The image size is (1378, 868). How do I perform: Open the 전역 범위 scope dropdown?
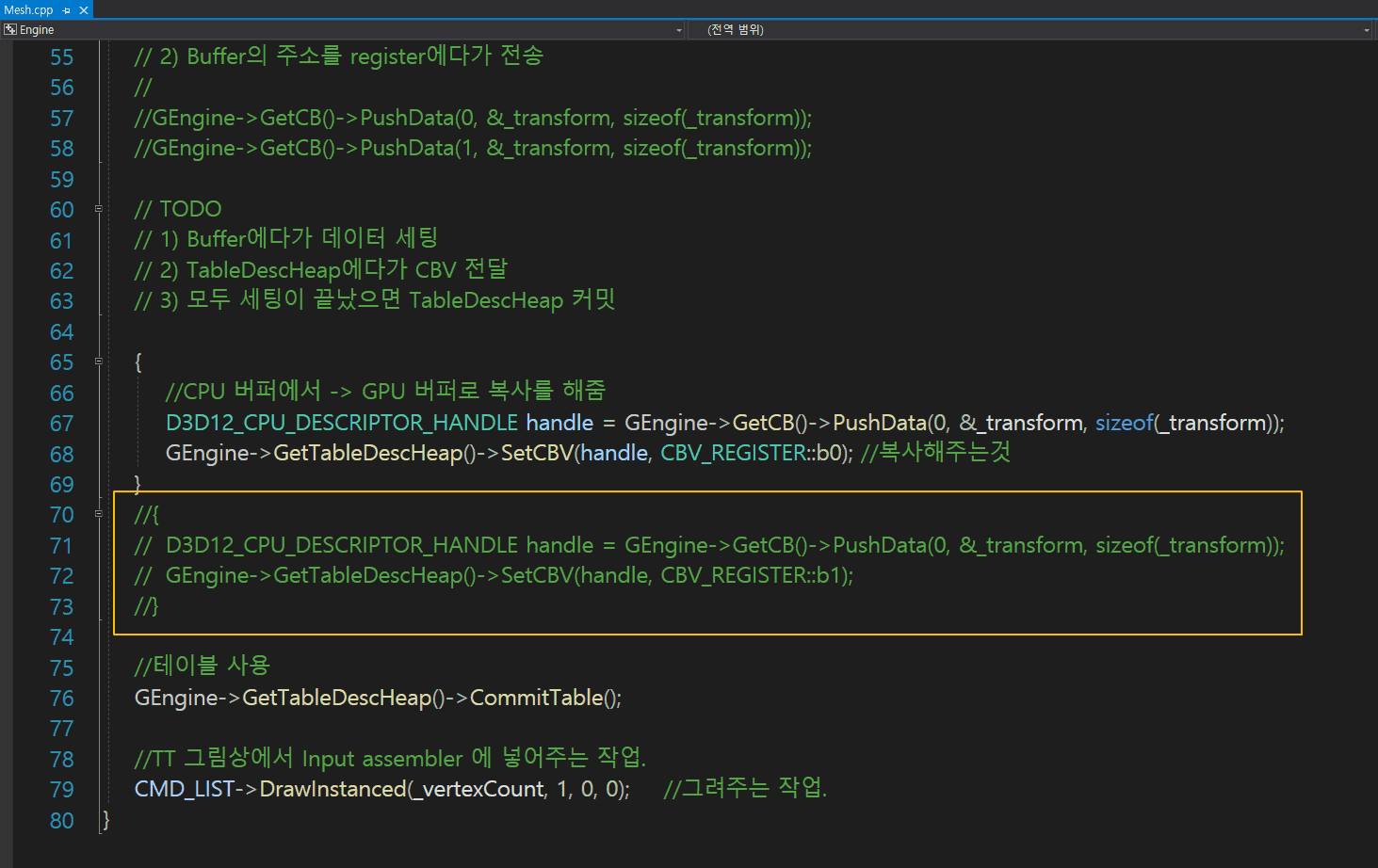(x=1367, y=30)
